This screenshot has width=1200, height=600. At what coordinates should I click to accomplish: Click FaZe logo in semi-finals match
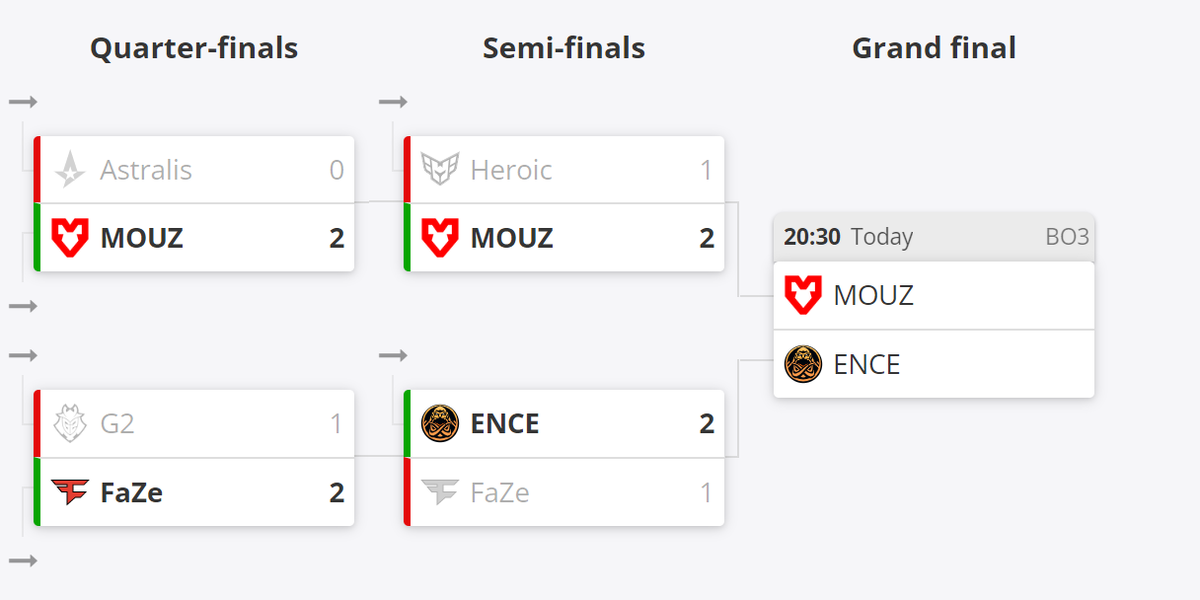tap(440, 492)
